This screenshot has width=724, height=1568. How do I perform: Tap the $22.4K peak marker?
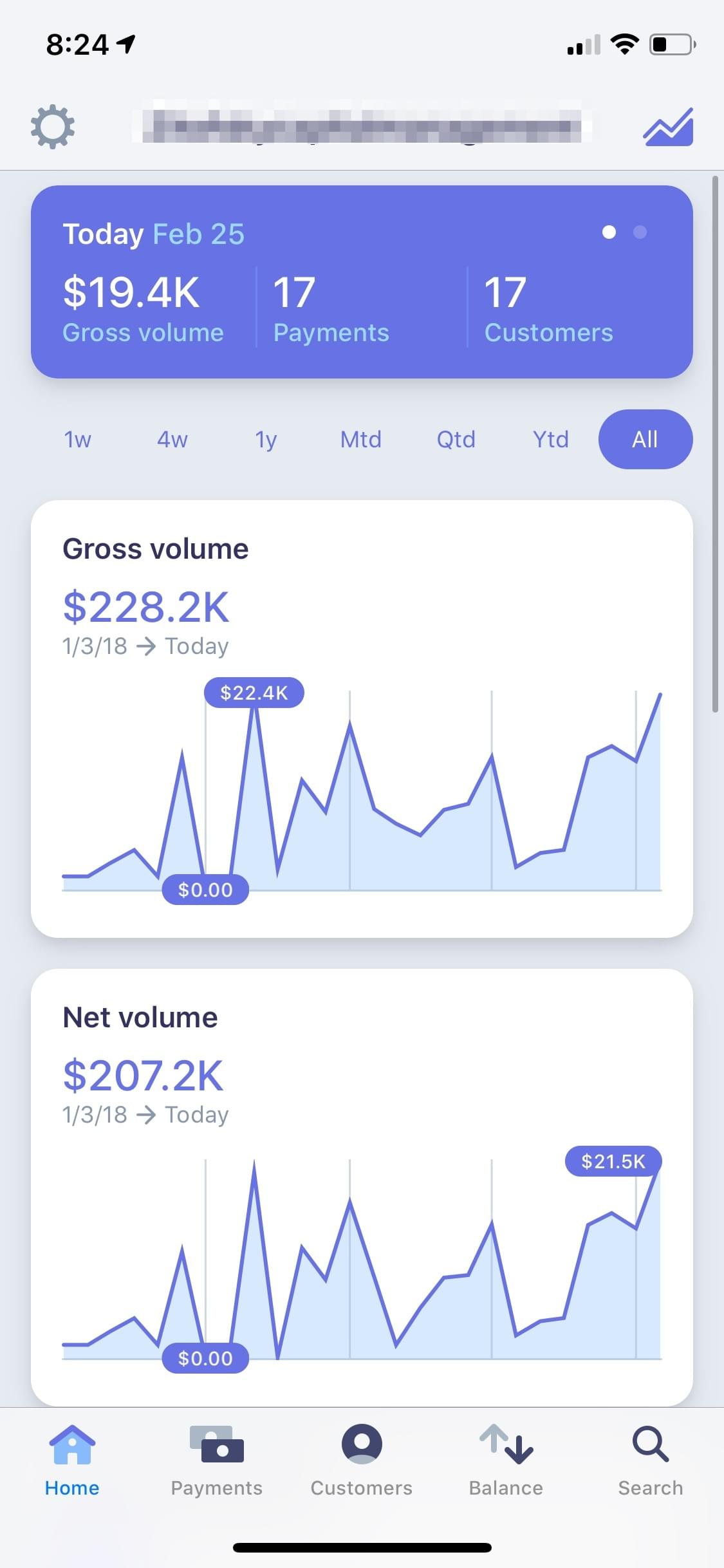coord(254,693)
